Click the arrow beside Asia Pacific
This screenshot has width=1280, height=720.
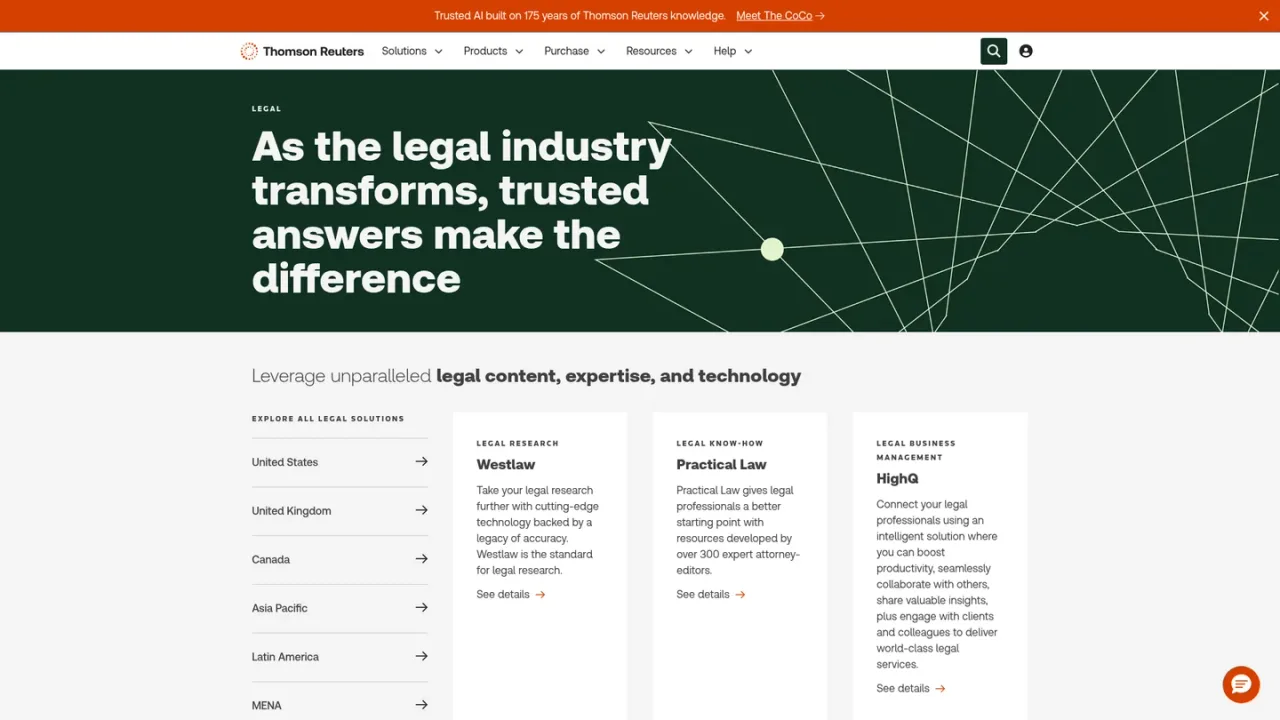(421, 608)
